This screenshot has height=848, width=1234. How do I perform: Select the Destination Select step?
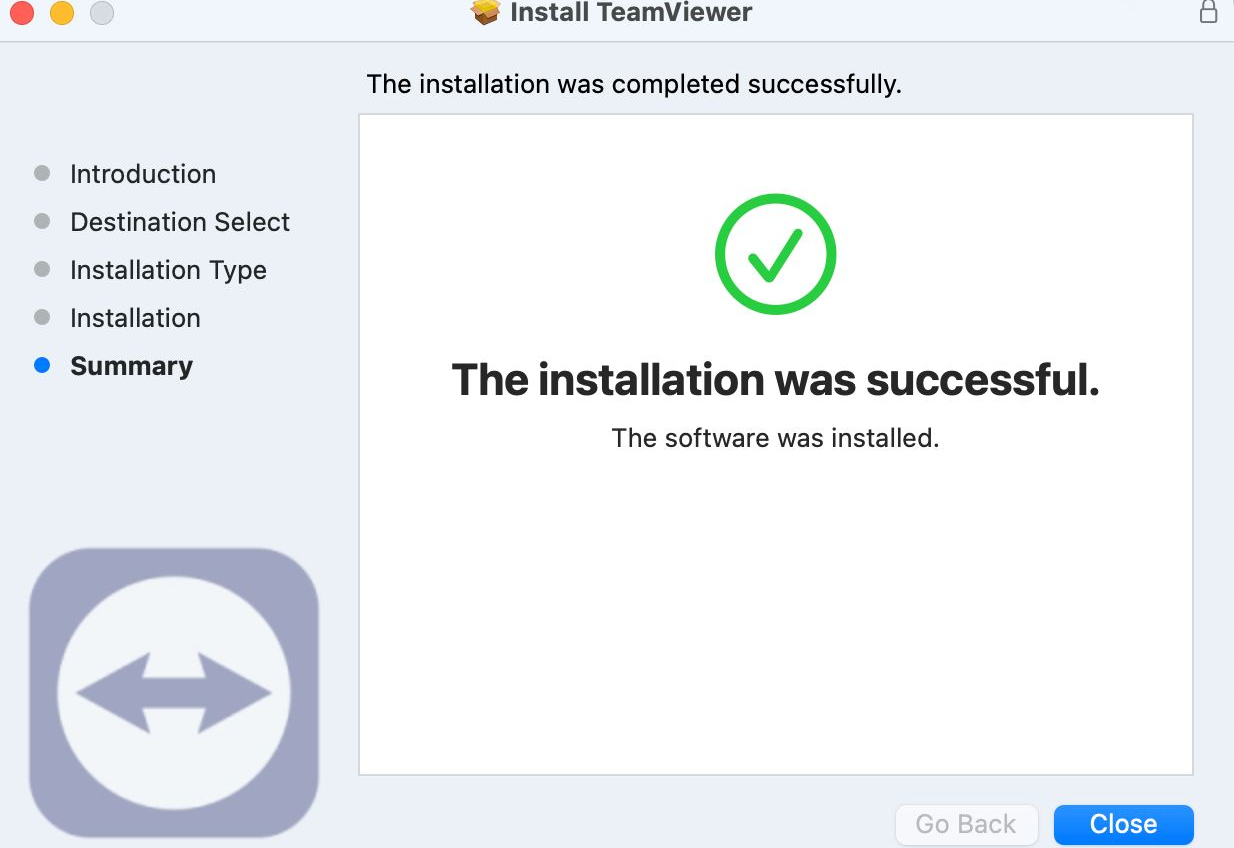pos(180,222)
